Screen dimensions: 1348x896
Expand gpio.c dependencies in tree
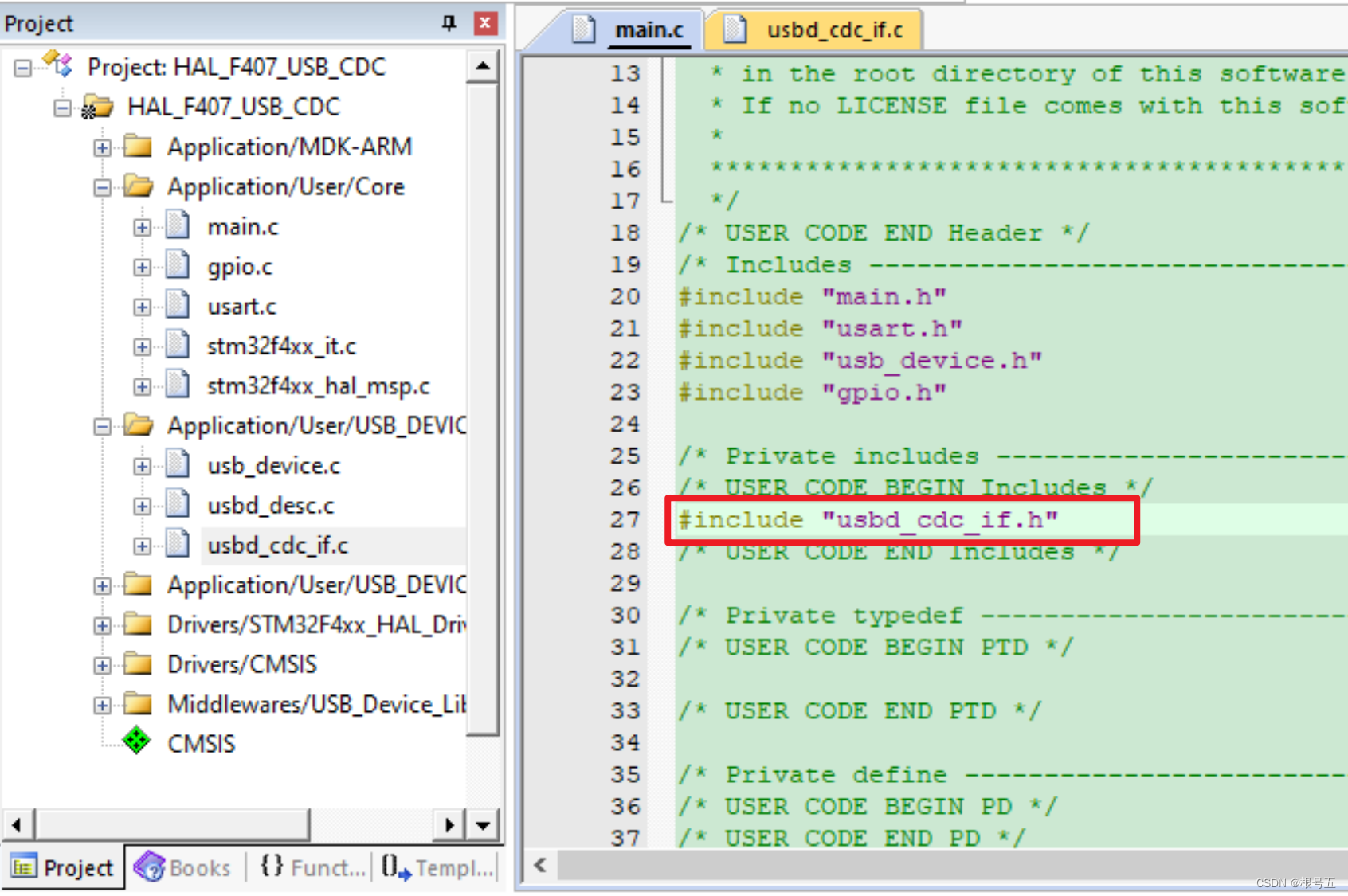tap(142, 267)
